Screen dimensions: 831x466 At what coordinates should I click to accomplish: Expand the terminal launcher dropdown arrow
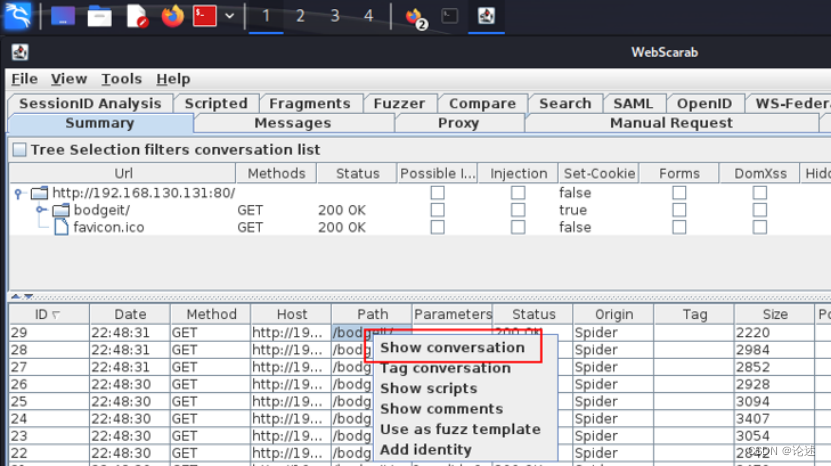229,16
